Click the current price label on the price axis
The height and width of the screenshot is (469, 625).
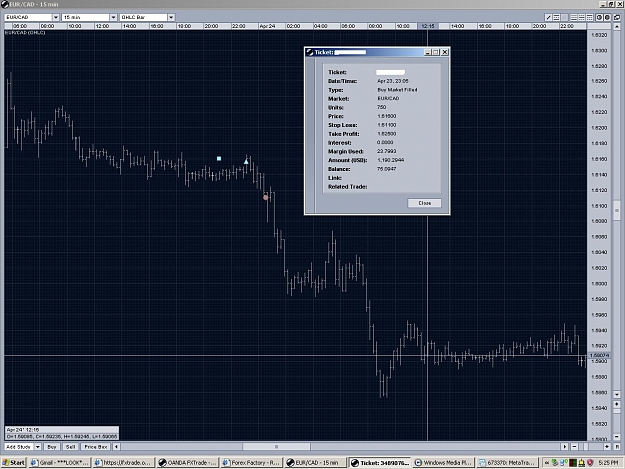tap(599, 355)
